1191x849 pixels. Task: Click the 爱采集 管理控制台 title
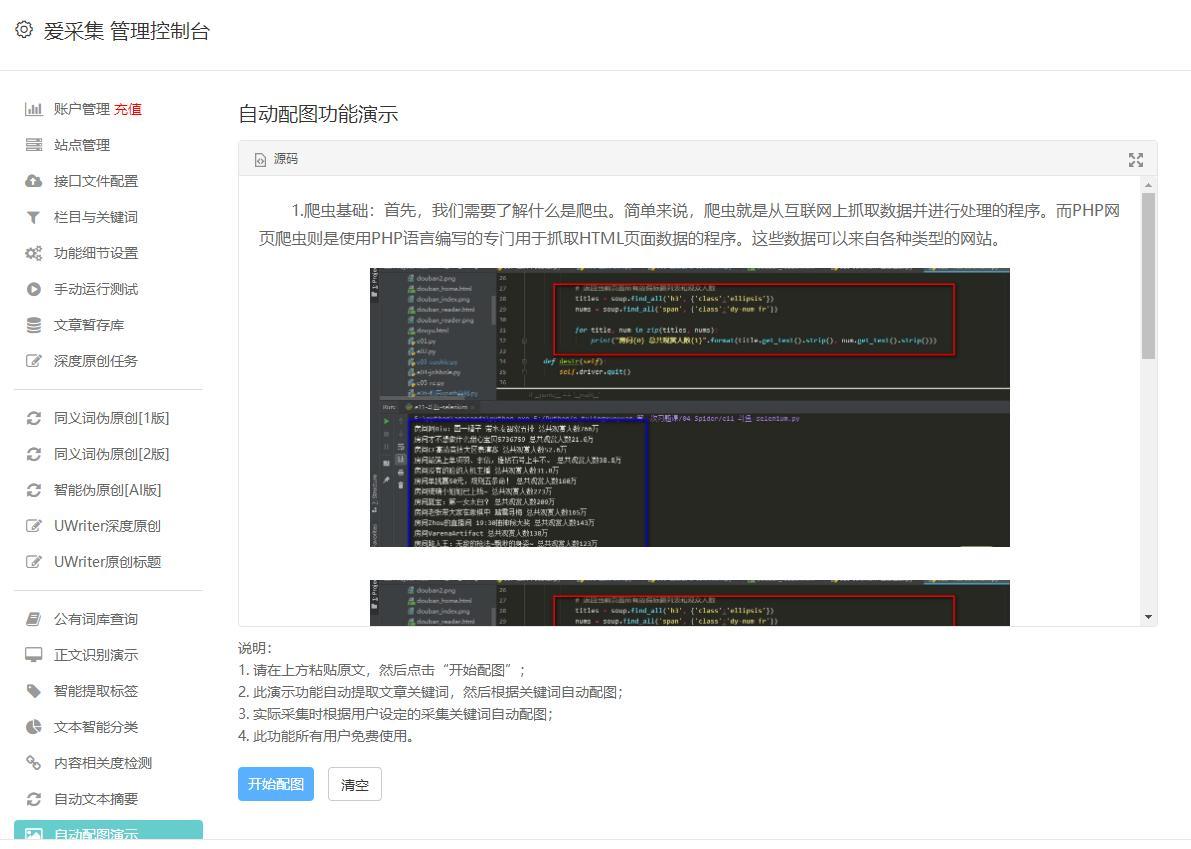(126, 31)
